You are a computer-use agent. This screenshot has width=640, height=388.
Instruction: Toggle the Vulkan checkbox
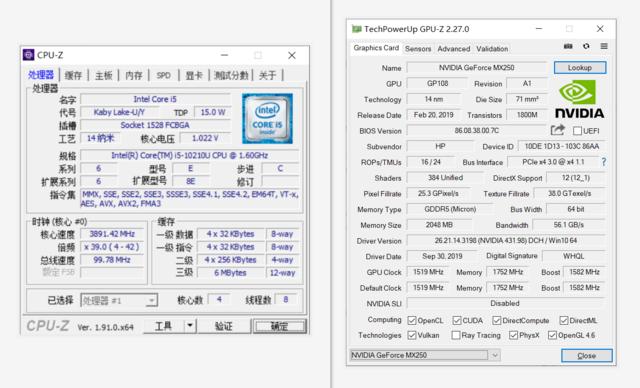tap(412, 335)
